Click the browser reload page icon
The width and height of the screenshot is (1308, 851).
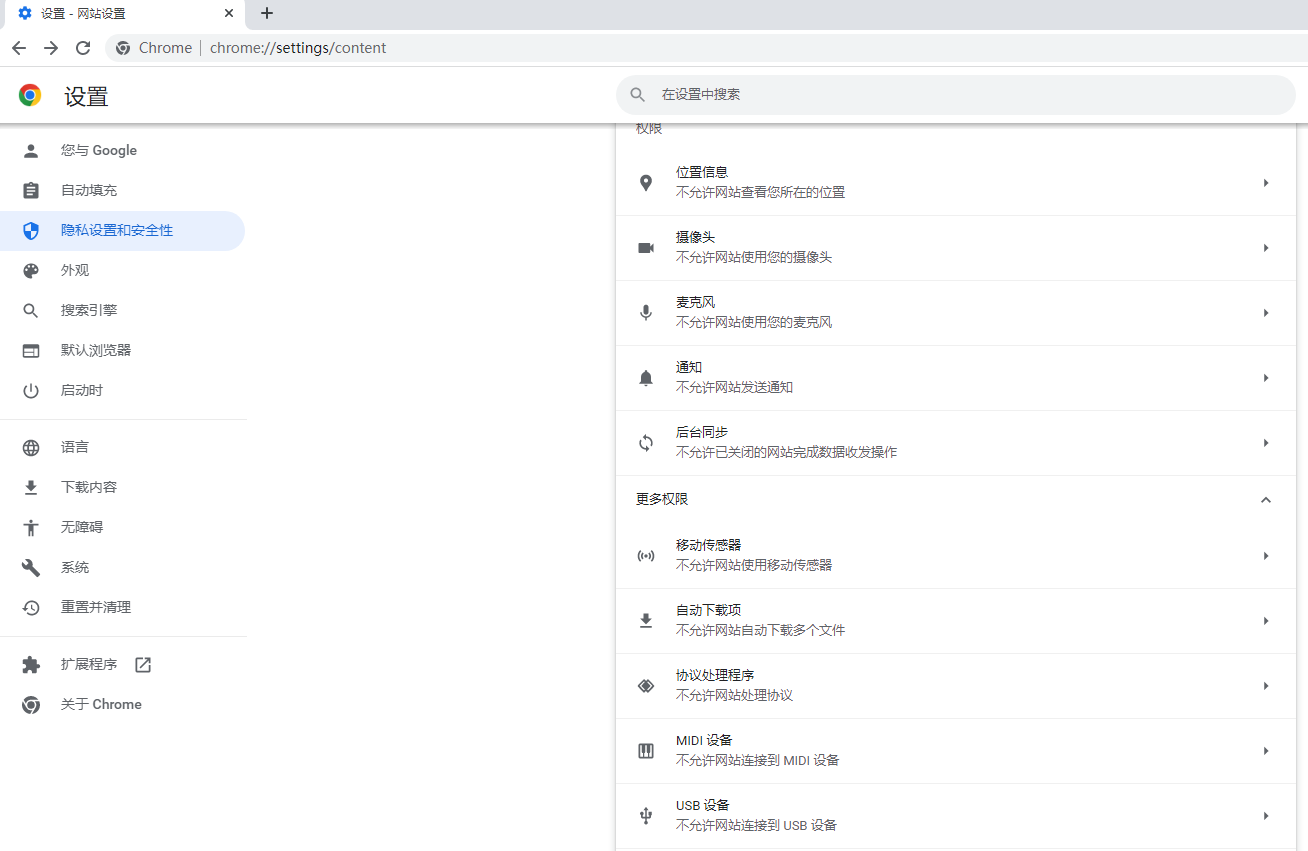tap(83, 48)
